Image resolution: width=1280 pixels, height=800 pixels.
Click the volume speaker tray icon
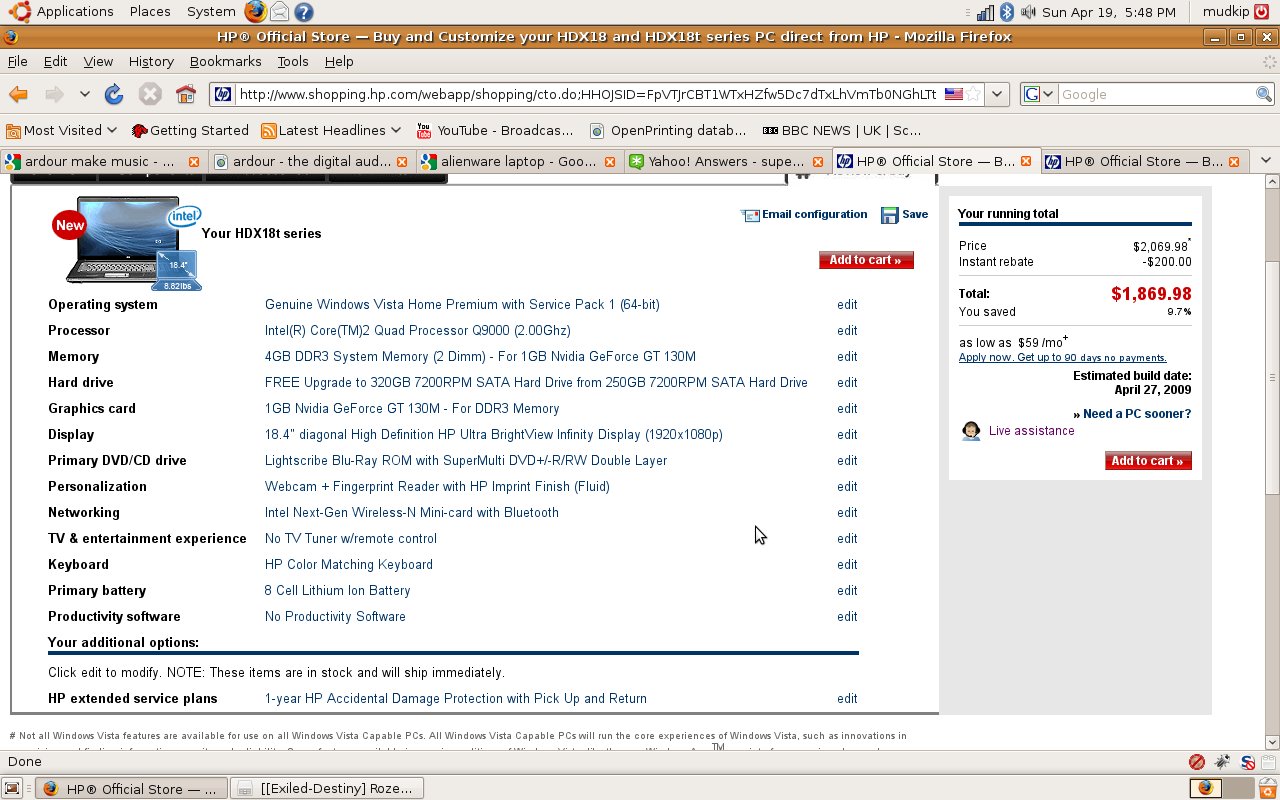(1028, 12)
